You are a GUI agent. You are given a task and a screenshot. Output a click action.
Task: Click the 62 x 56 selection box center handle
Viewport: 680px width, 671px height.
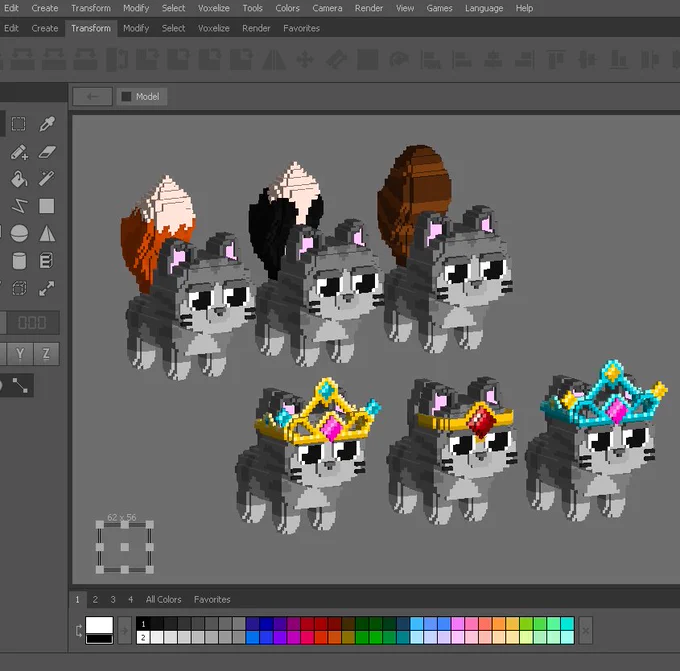coord(124,547)
